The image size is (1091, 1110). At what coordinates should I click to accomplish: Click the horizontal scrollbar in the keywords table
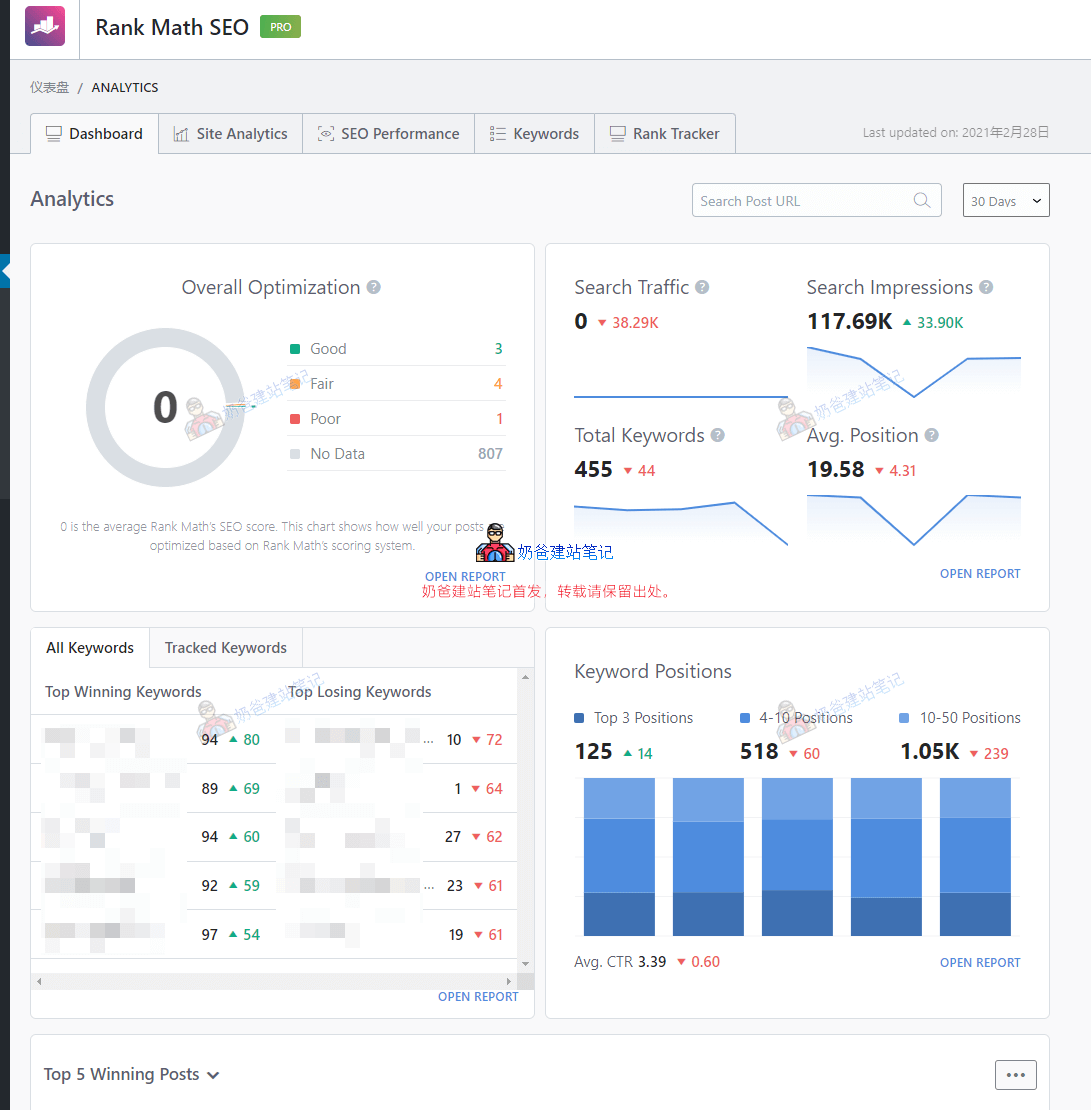click(x=270, y=982)
